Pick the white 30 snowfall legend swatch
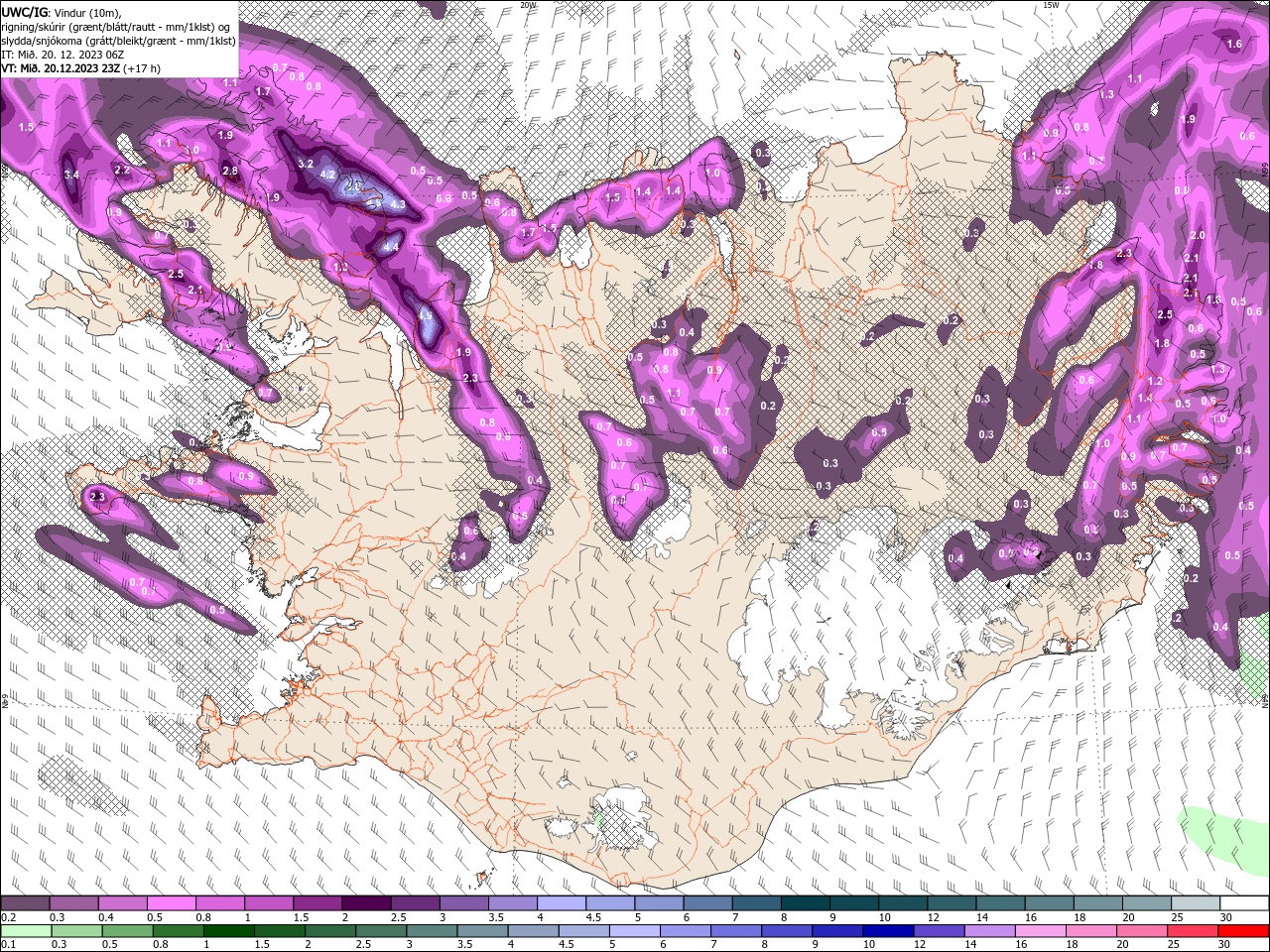Screen dimensions: 1270x952 tap(1245, 903)
